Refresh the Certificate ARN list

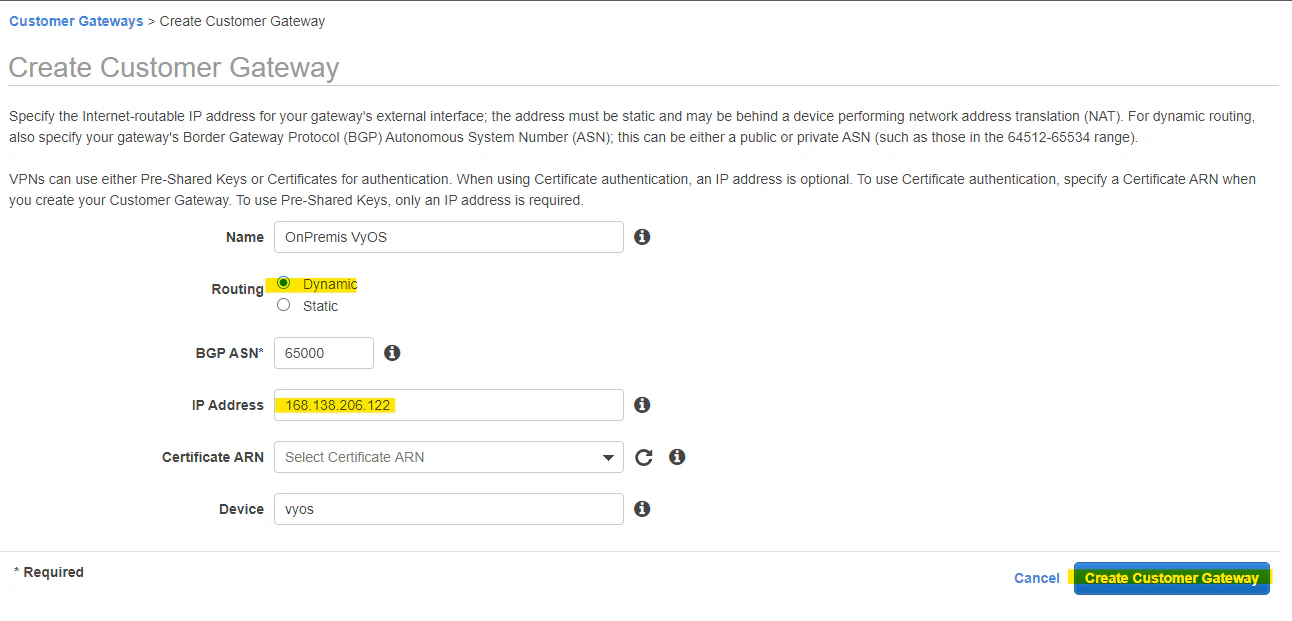[x=643, y=457]
